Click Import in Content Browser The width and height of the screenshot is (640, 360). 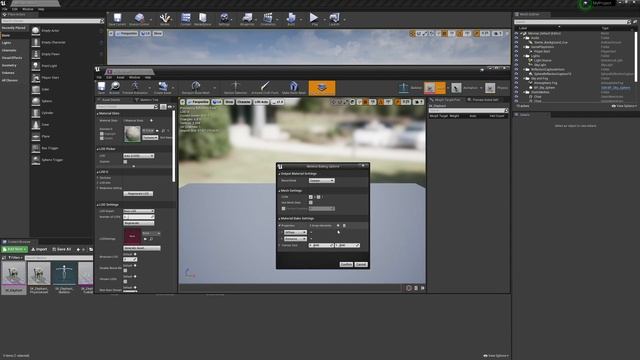click(x=40, y=249)
